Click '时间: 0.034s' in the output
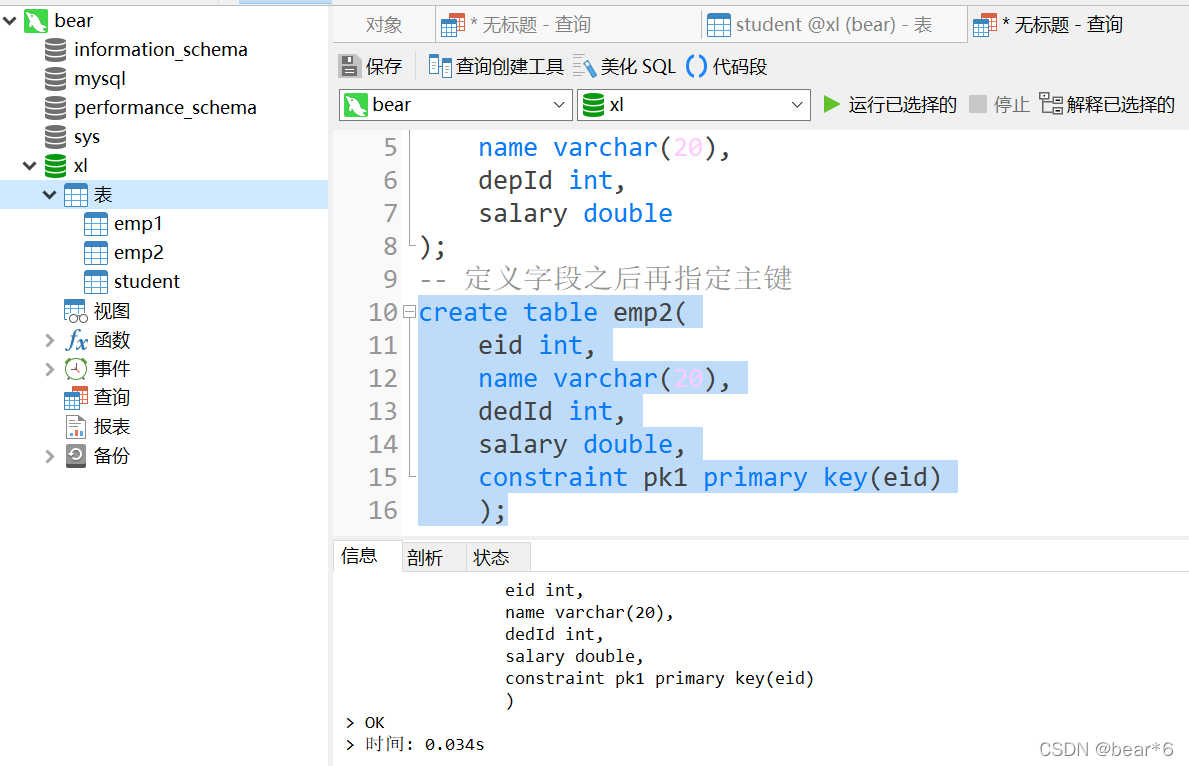Screen dimensions: 1189x766 coord(425,745)
